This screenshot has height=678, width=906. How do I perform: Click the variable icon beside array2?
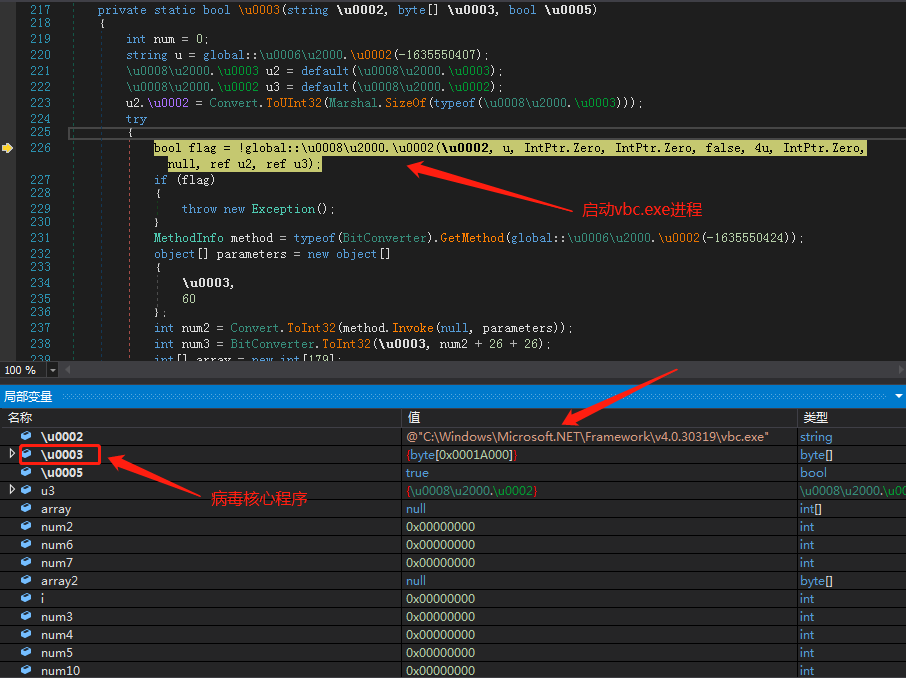tap(27, 581)
